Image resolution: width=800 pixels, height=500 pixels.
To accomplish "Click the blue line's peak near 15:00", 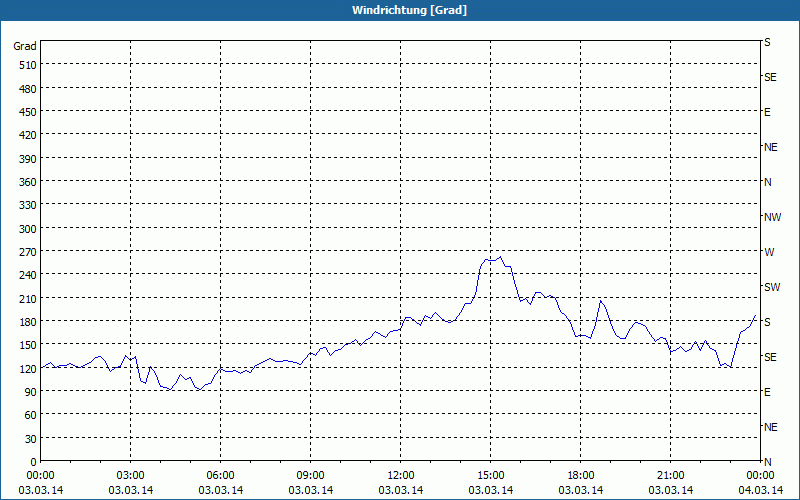I will pyautogui.click(x=501, y=257).
